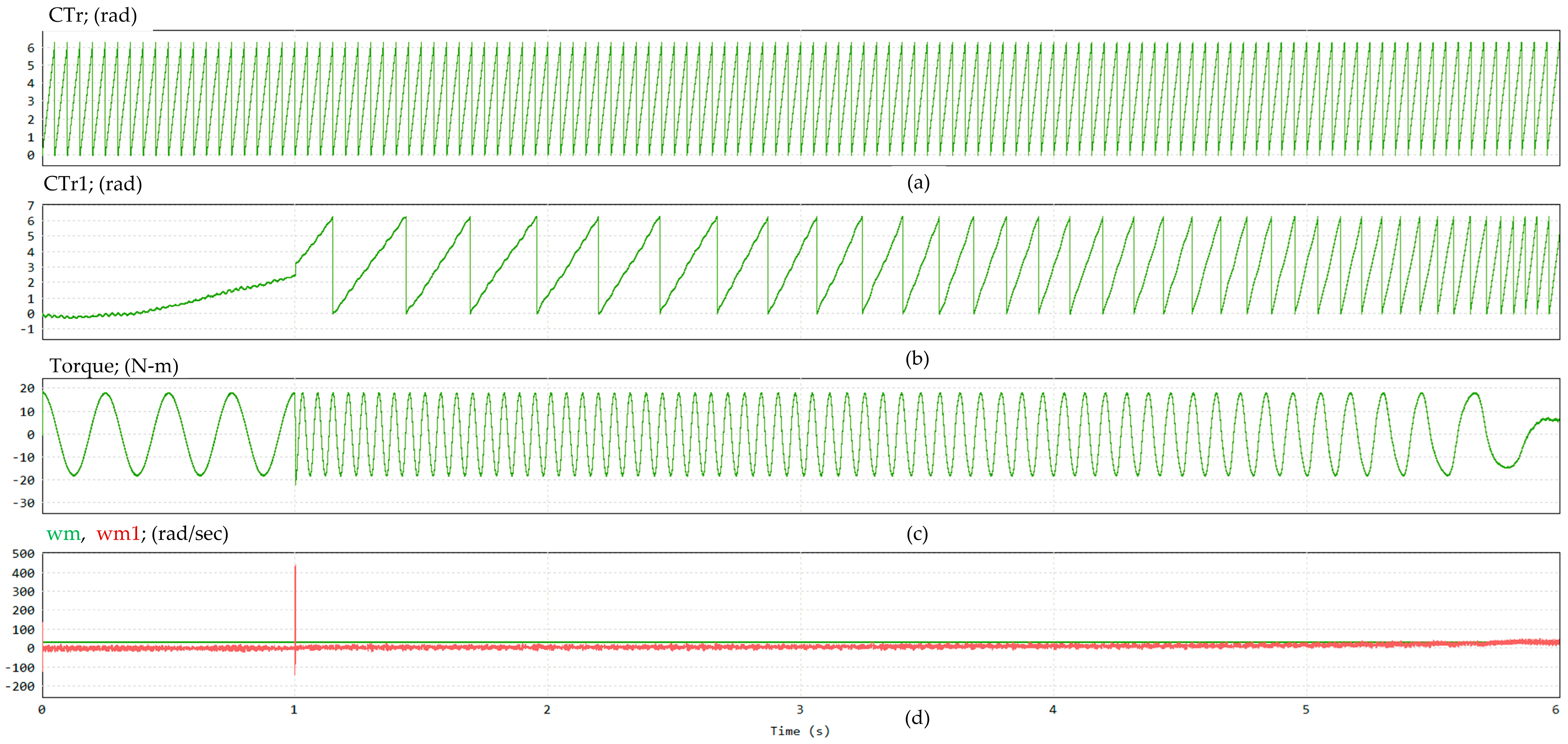
Task: Click the time axis tick labeled 5
Action: tap(1306, 709)
